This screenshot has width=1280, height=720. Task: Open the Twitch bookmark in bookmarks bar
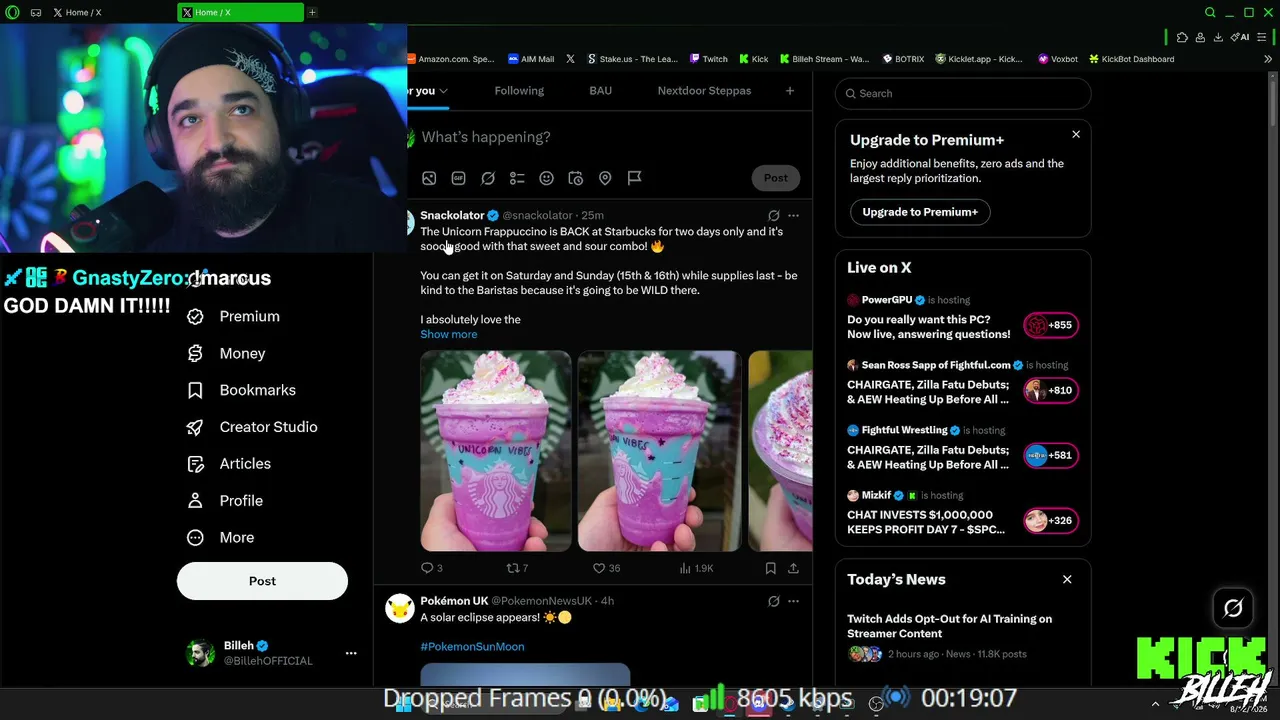click(x=708, y=59)
